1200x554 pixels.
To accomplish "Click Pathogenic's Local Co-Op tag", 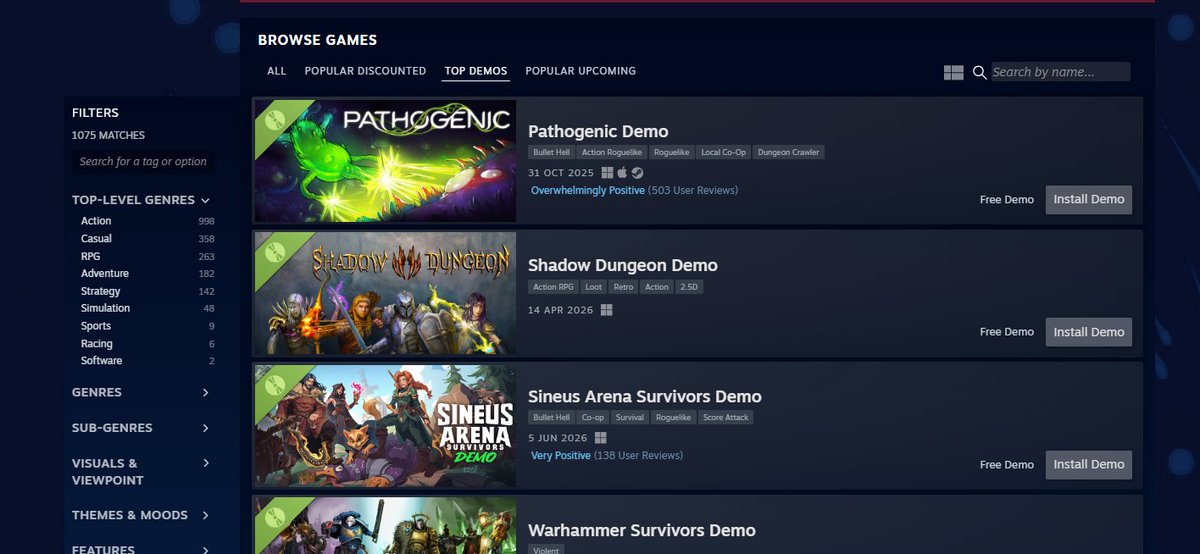I will click(x=724, y=153).
